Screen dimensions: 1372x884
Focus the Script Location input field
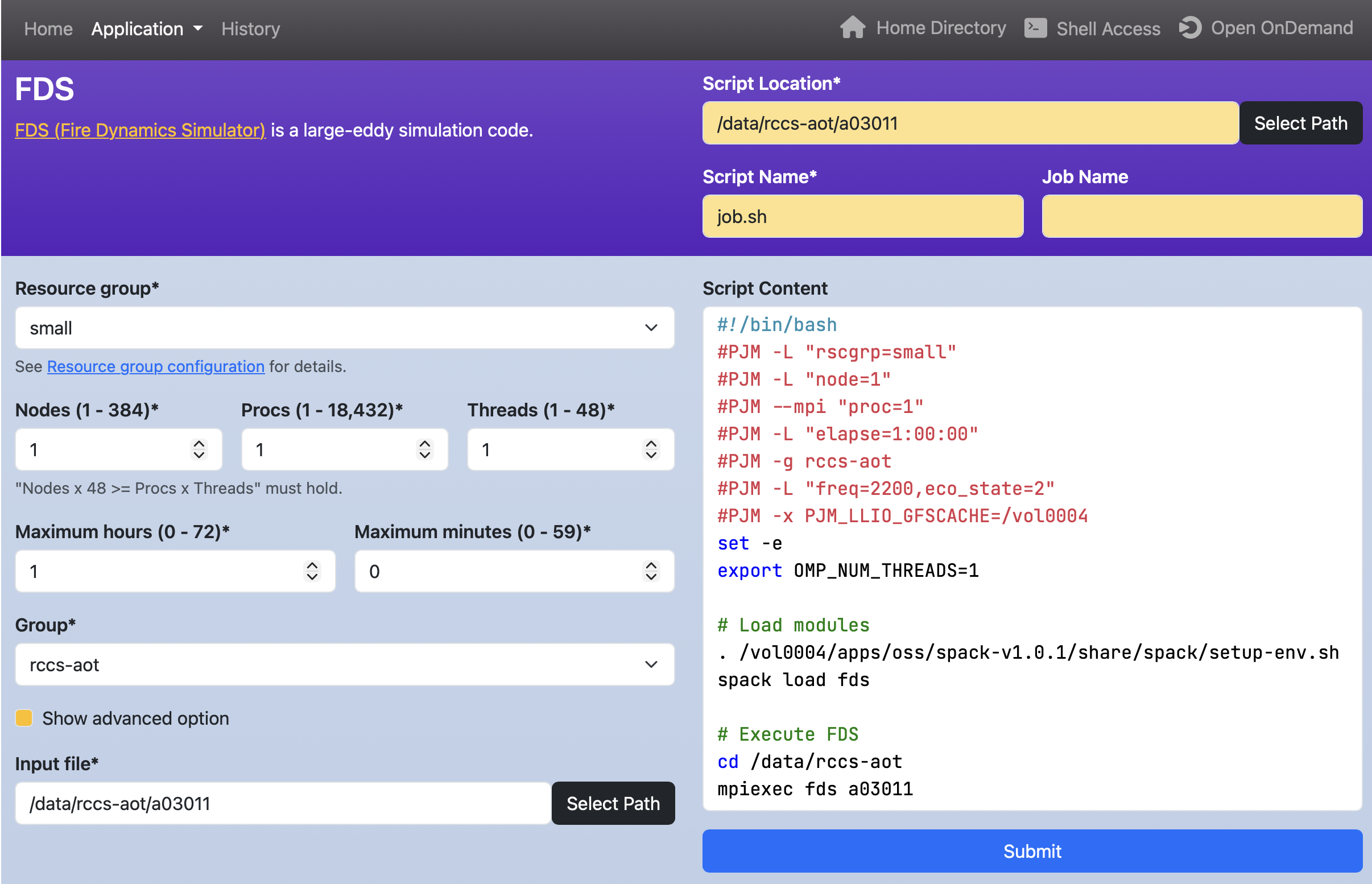click(970, 123)
